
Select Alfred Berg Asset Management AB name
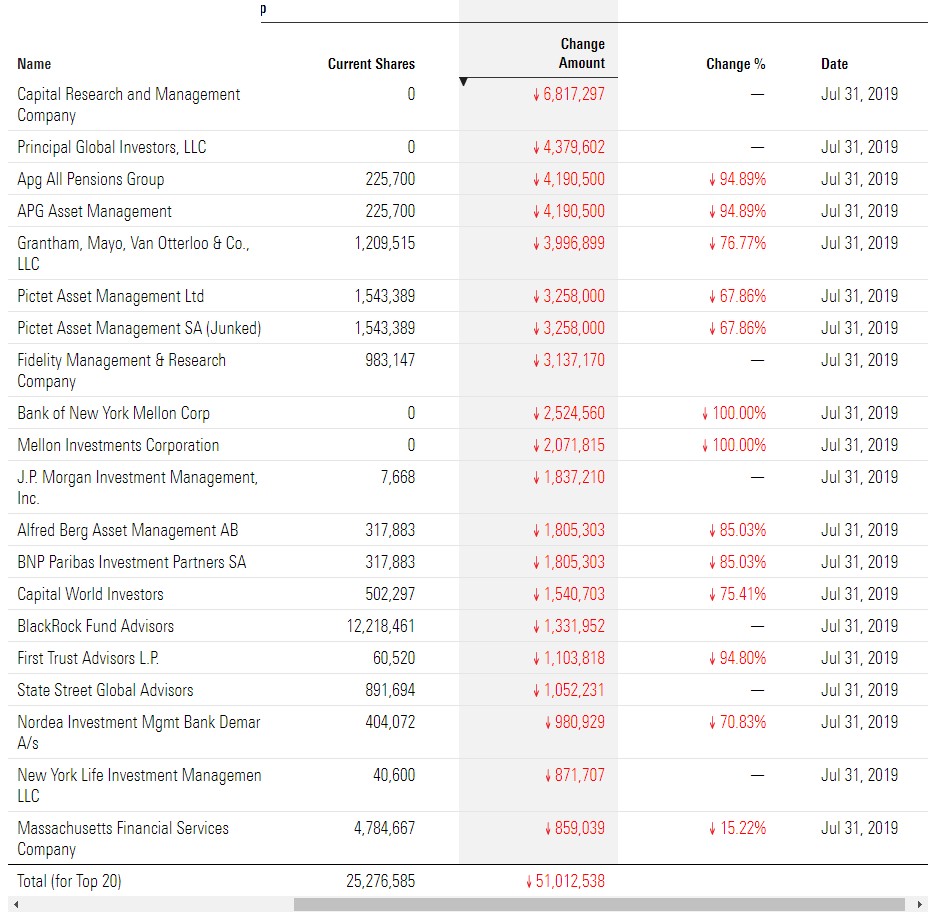pos(128,530)
